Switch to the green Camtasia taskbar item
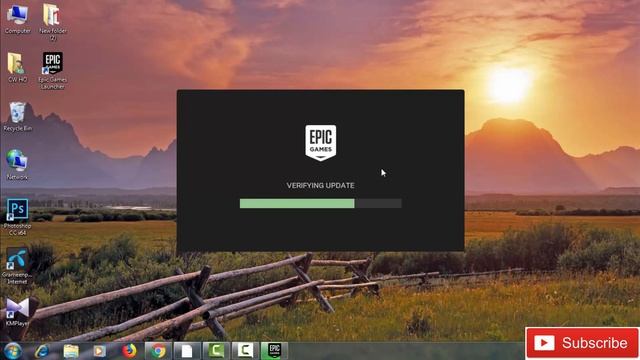Image resolution: width=640 pixels, height=360 pixels. coord(216,351)
